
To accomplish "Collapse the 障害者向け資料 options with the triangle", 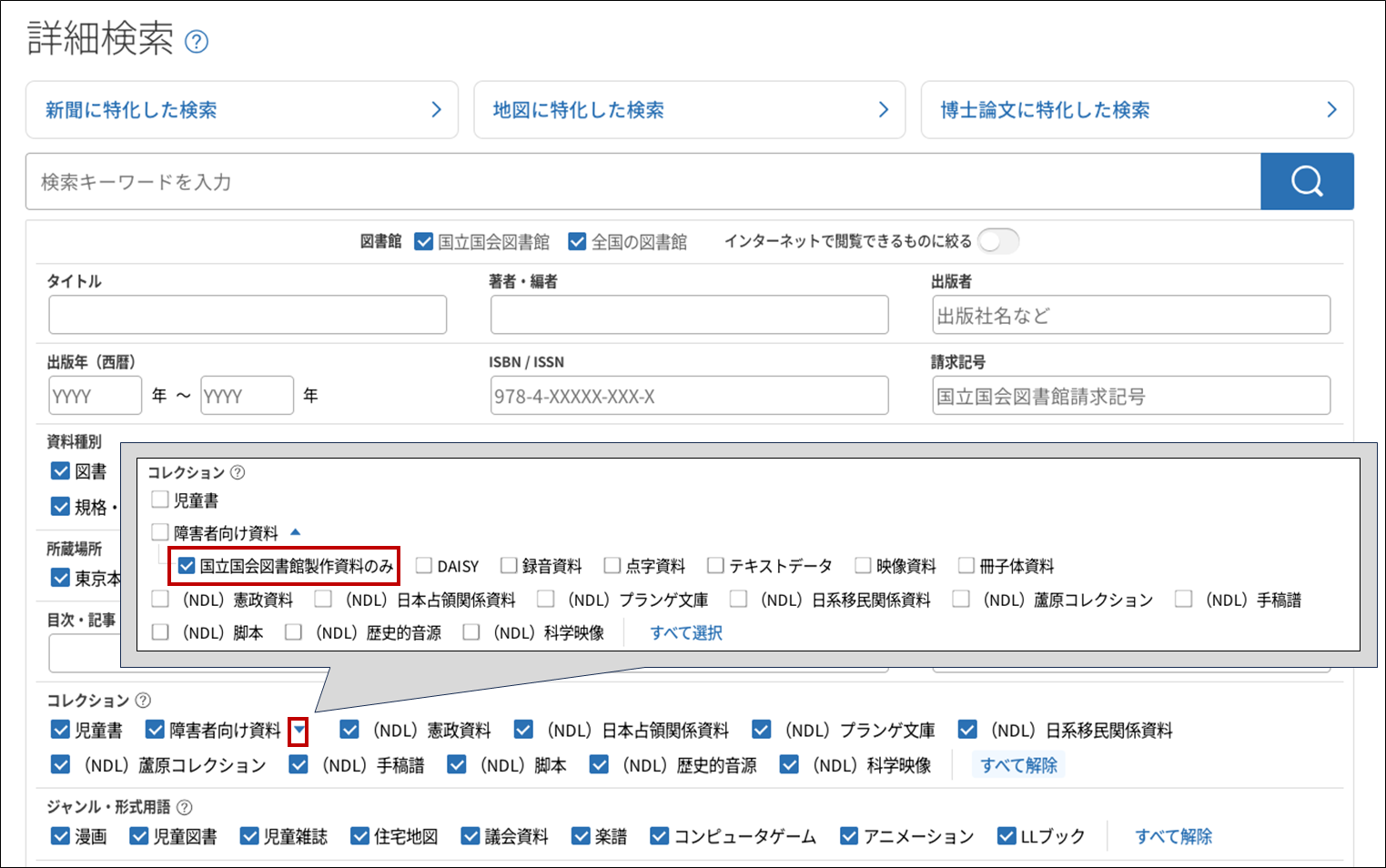I will [x=296, y=531].
